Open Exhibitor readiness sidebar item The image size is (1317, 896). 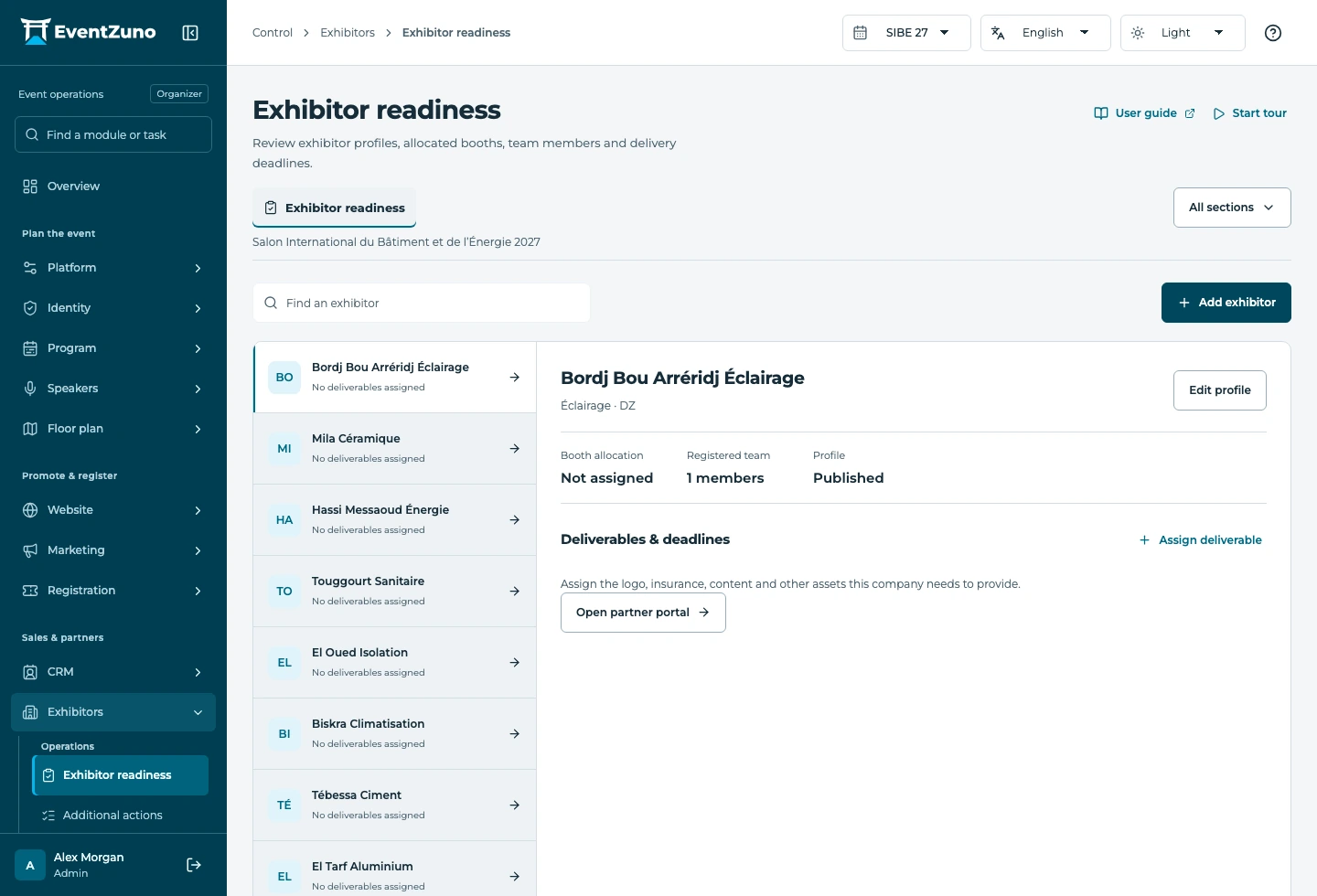point(121,775)
